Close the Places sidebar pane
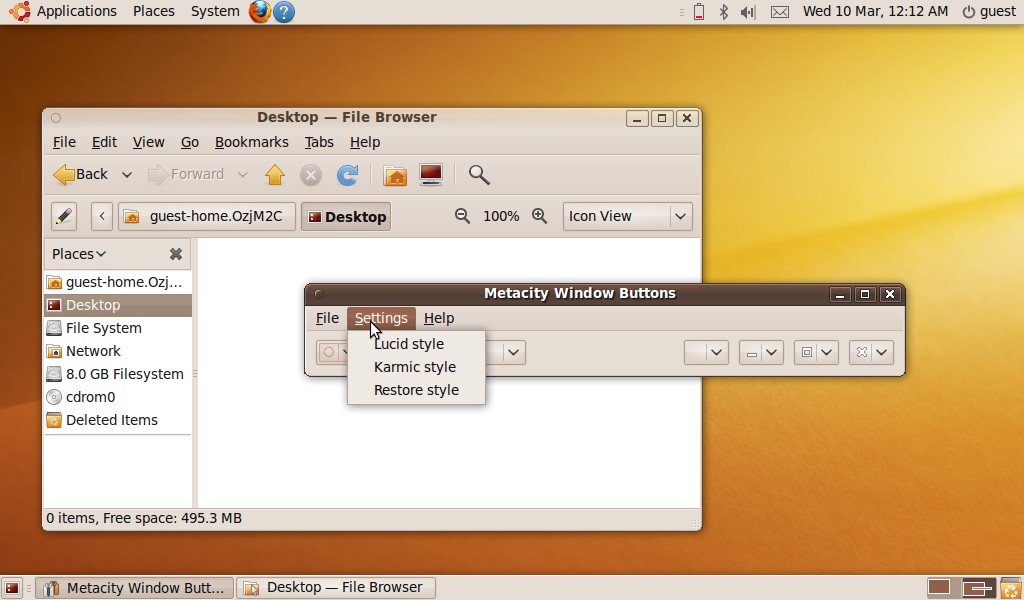The height and width of the screenshot is (600, 1024). click(176, 254)
